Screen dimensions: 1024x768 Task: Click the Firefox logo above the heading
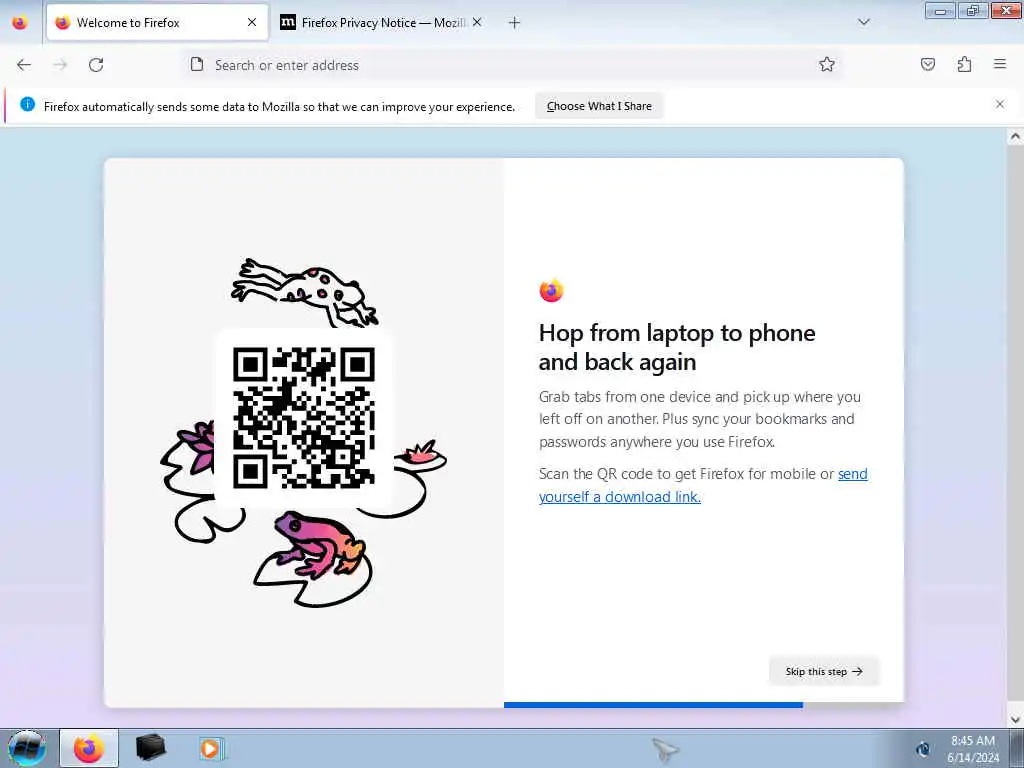[x=551, y=290]
